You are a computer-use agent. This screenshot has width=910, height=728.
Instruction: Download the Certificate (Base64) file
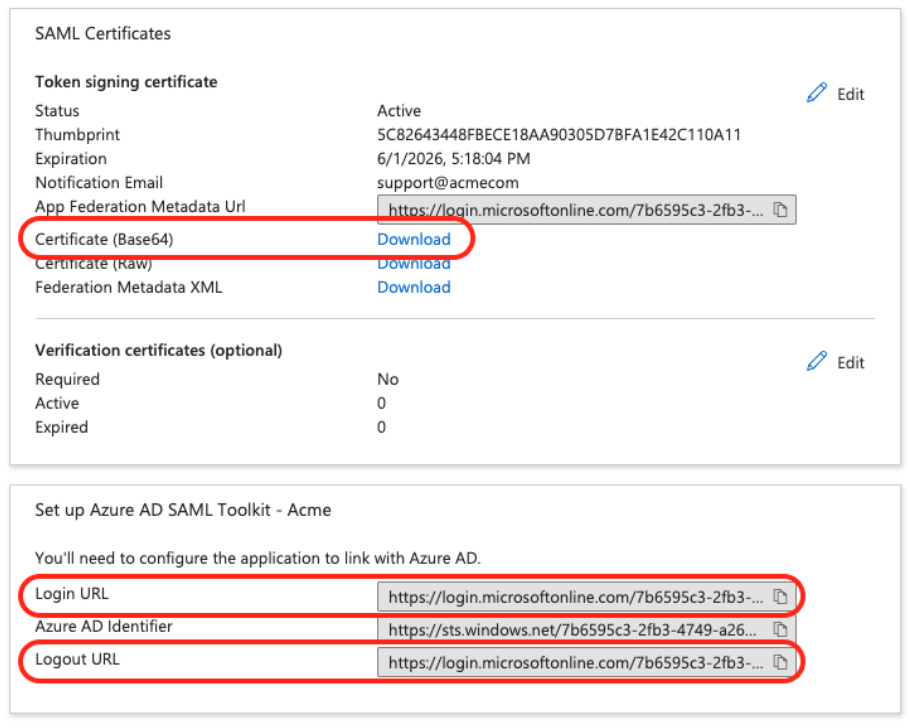413,239
